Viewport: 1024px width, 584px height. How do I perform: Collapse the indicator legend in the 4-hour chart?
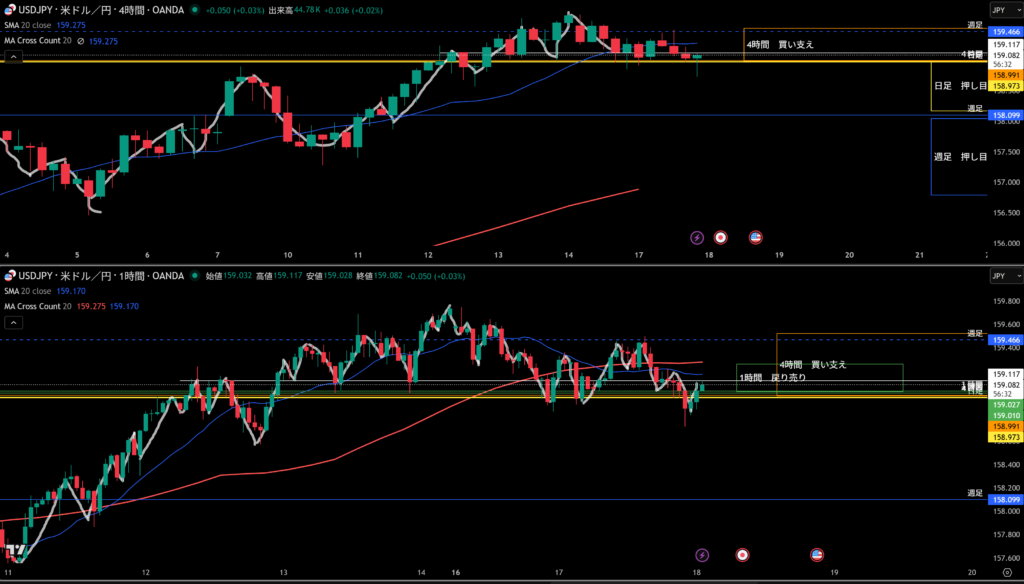(x=14, y=58)
